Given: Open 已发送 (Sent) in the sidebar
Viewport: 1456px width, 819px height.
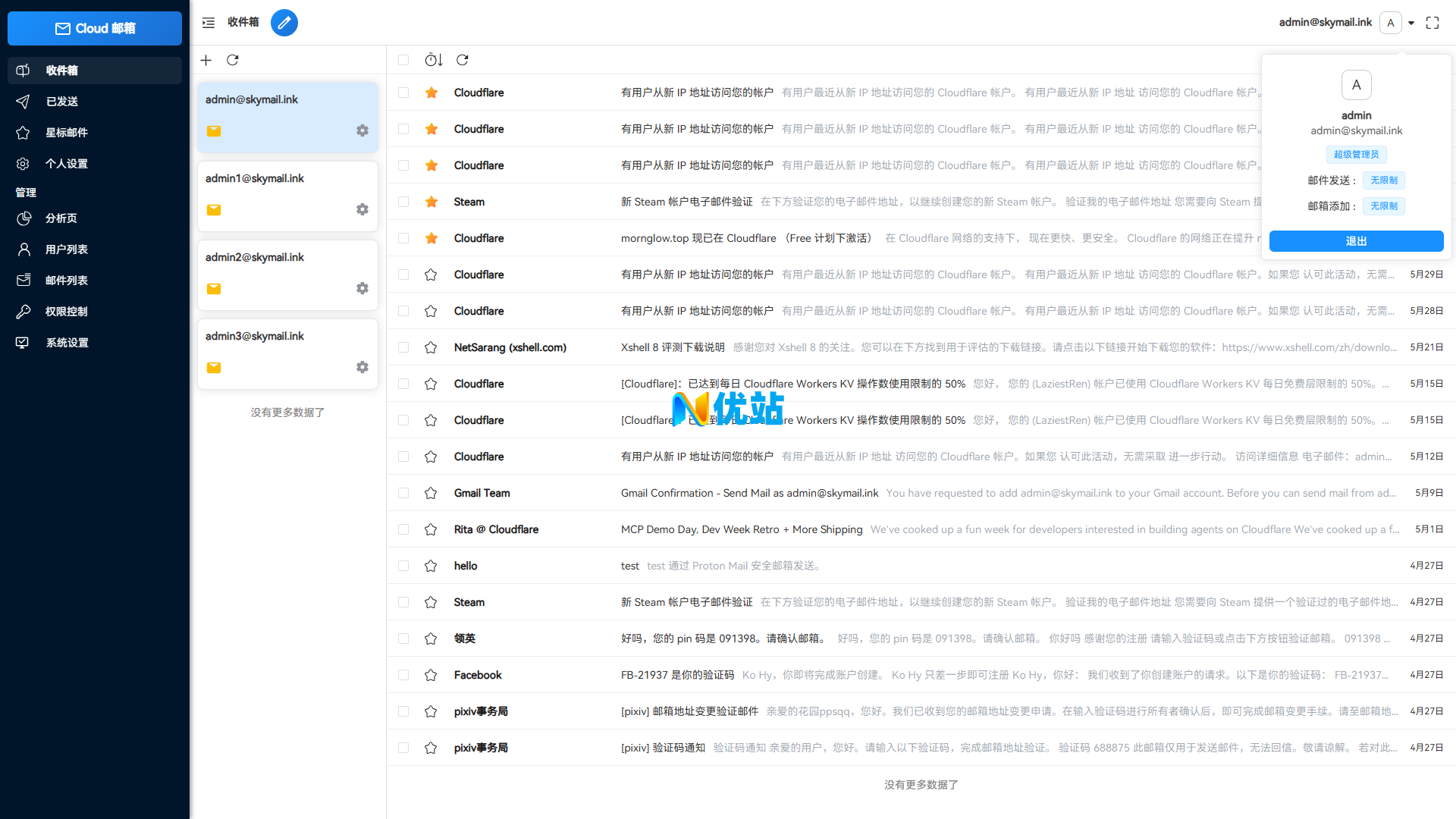Looking at the screenshot, I should pos(62,102).
